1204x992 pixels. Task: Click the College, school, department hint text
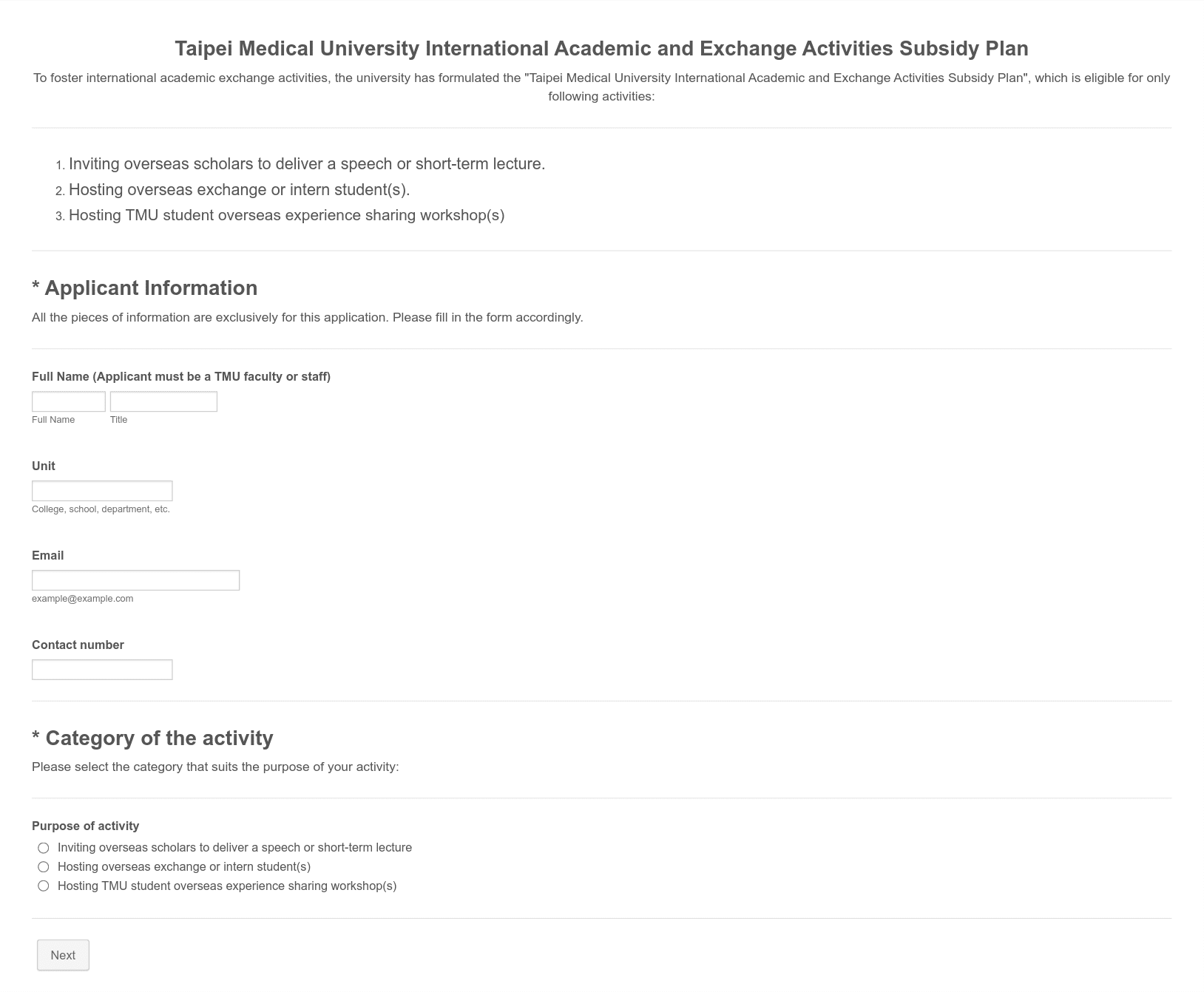tap(101, 509)
